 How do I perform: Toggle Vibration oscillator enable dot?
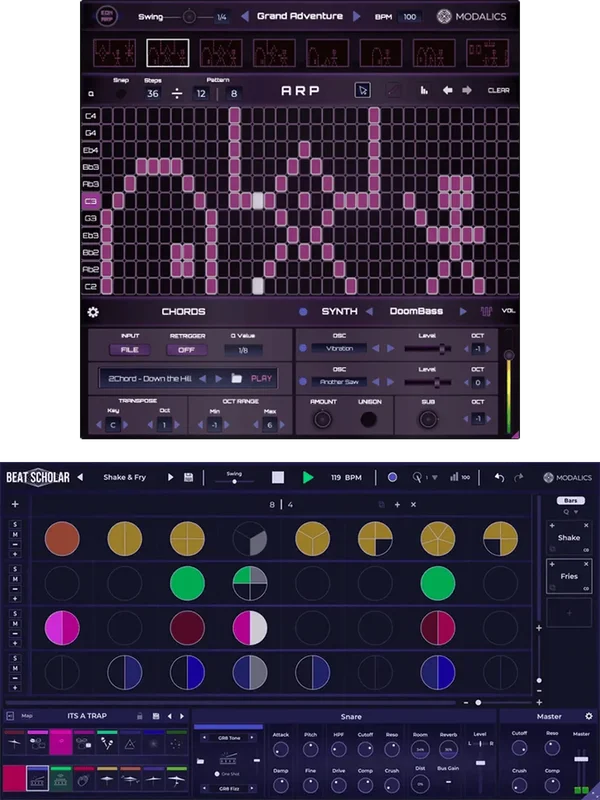[303, 348]
